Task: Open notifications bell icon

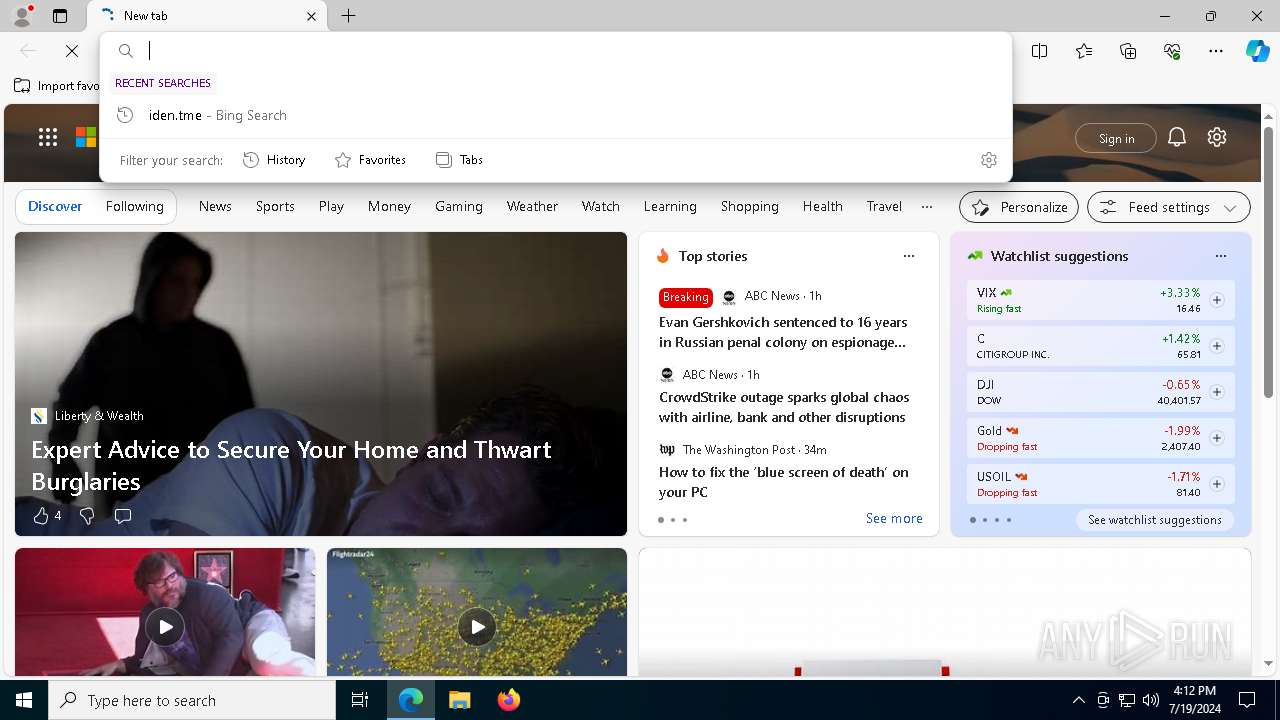Action: tap(1177, 137)
